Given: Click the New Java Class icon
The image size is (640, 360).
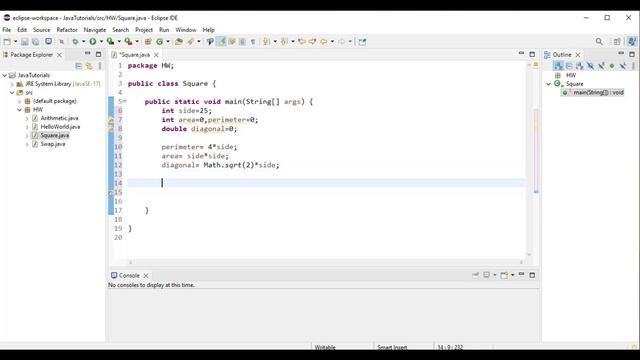Looking at the screenshot, I should [160, 42].
